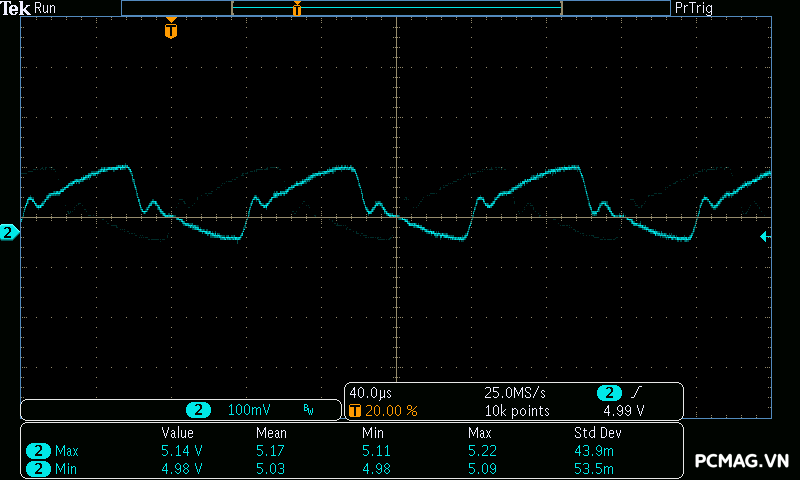Click the trigger level arrow on right edge
The image size is (800, 480).
click(x=765, y=236)
